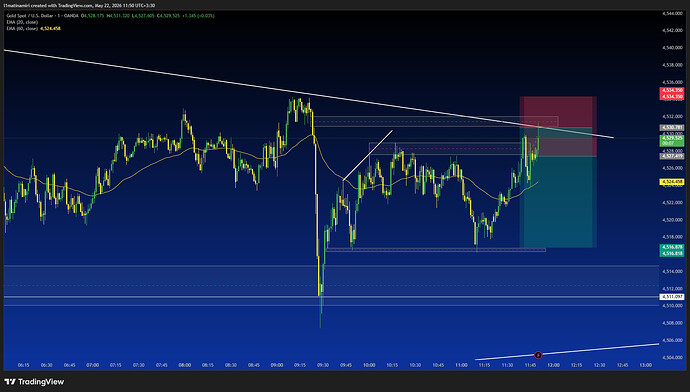The width and height of the screenshot is (690, 392).
Task: Click the 11:00 time axis label
Action: [461, 365]
